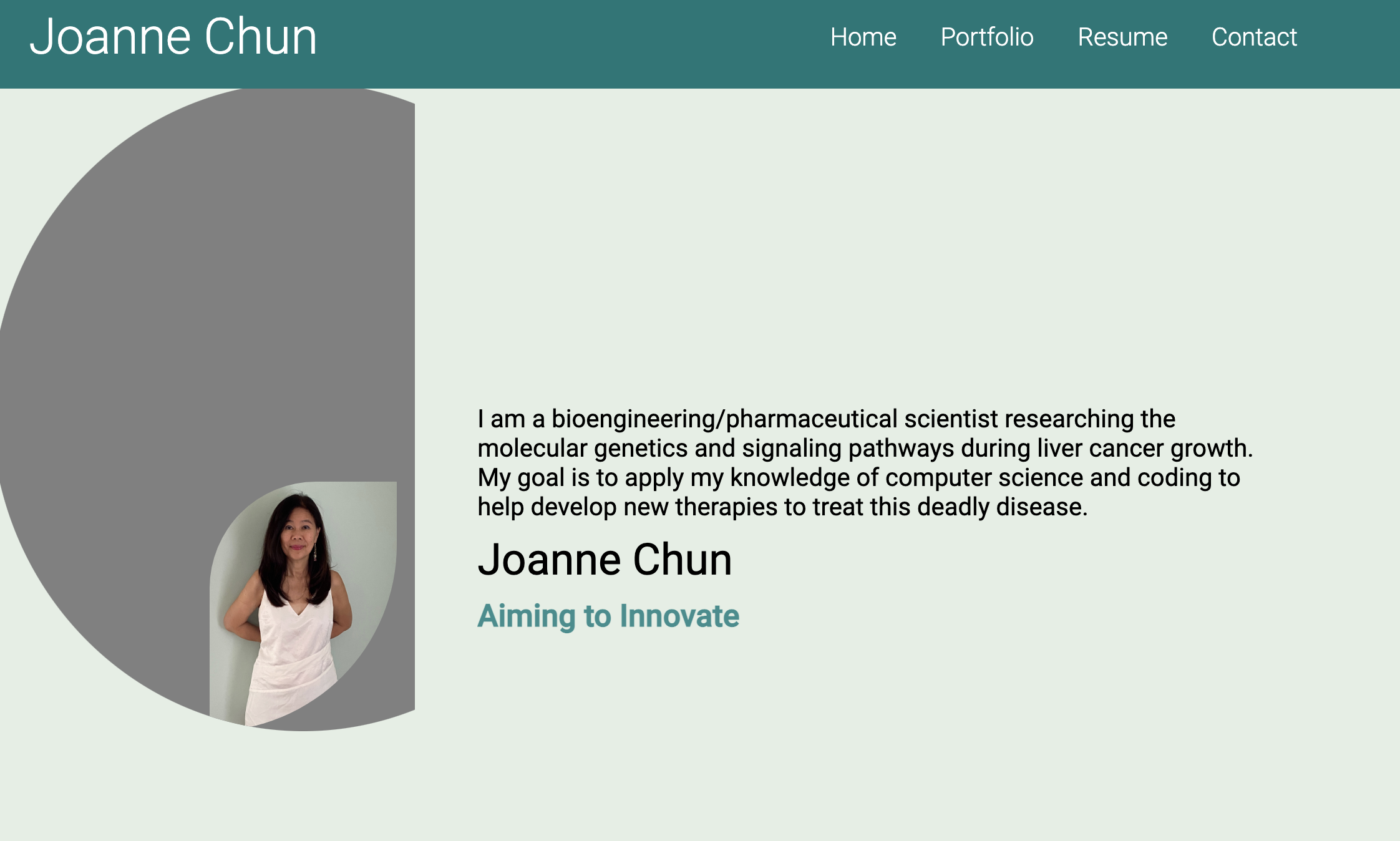
Task: Click the Aiming to Innovate tagline
Action: [608, 616]
